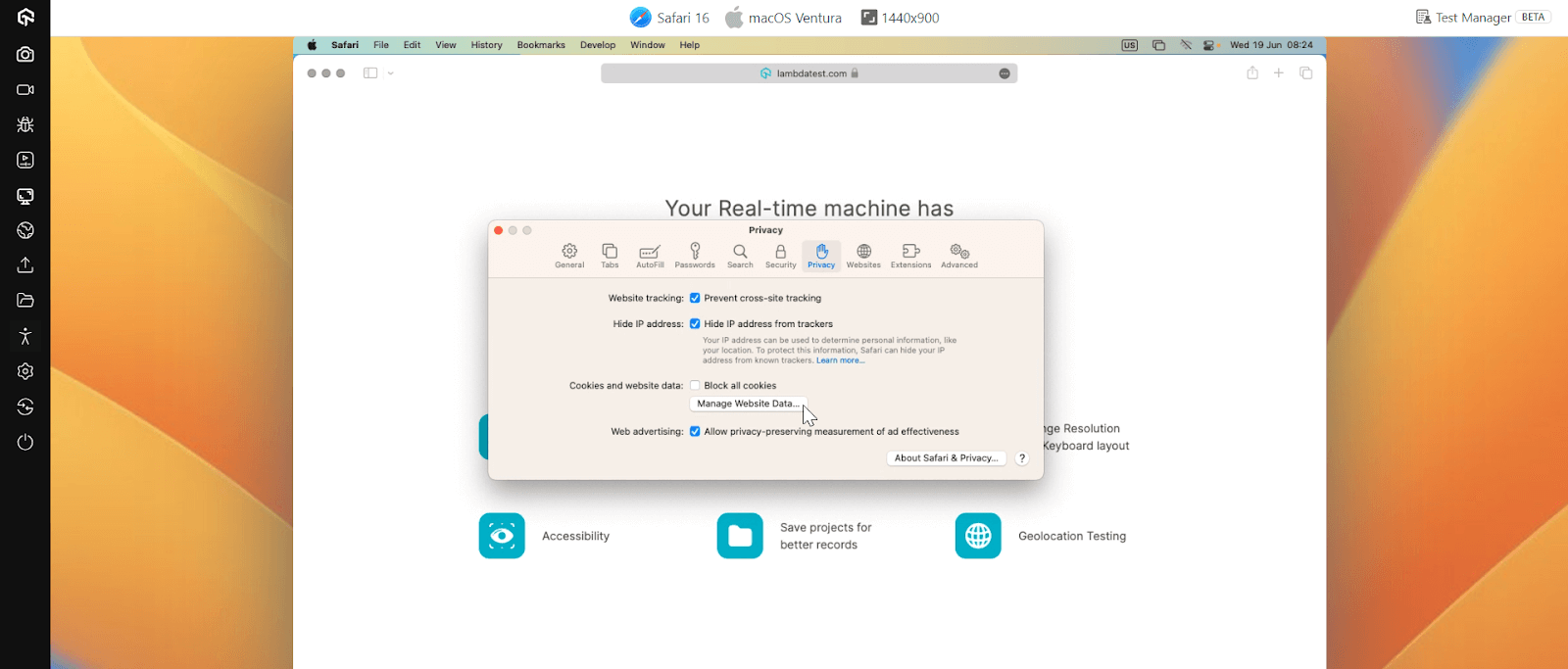Click the date and time in menu bar
1568x669 pixels.
[1271, 45]
